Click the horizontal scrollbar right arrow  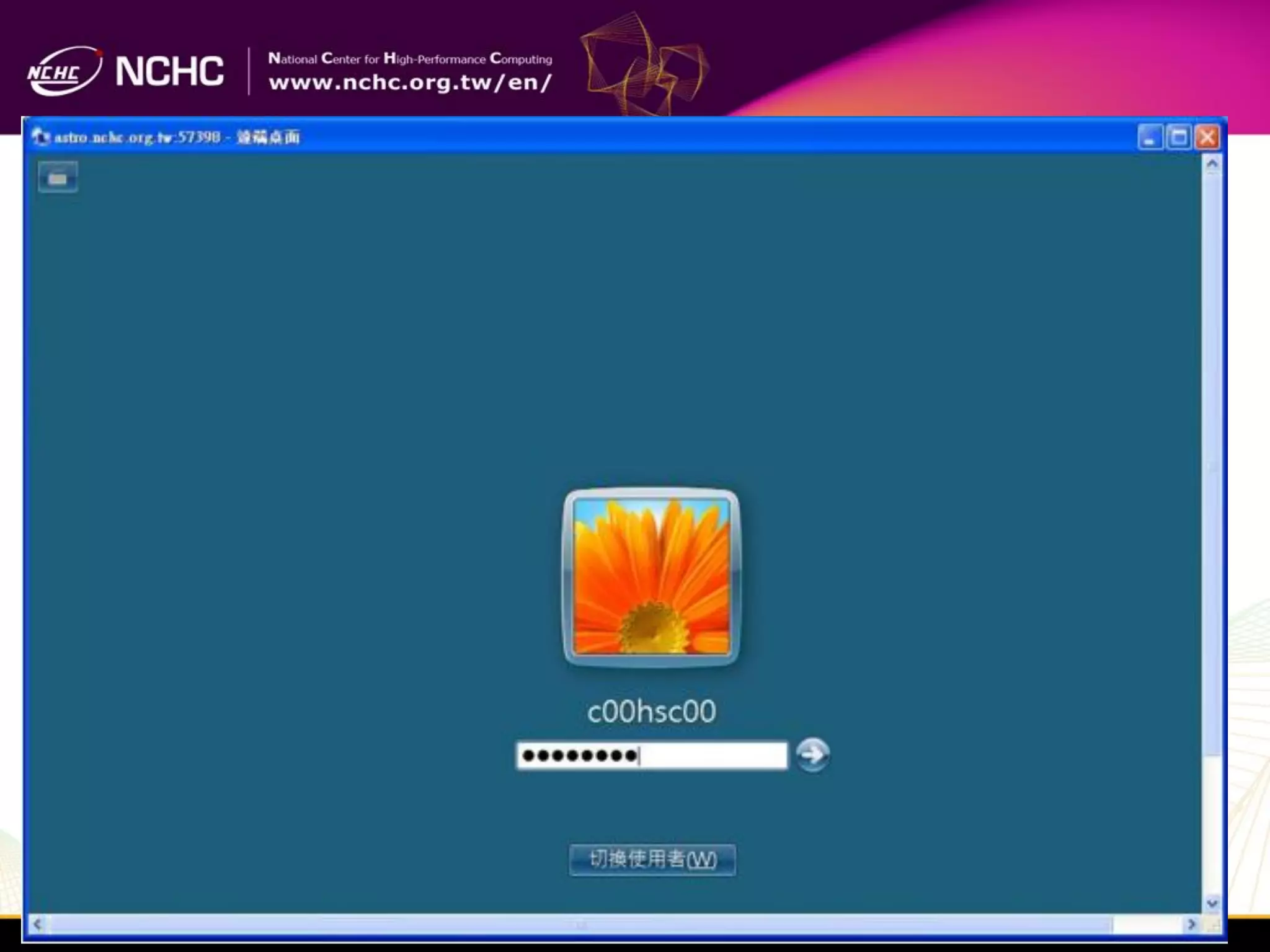point(1191,925)
